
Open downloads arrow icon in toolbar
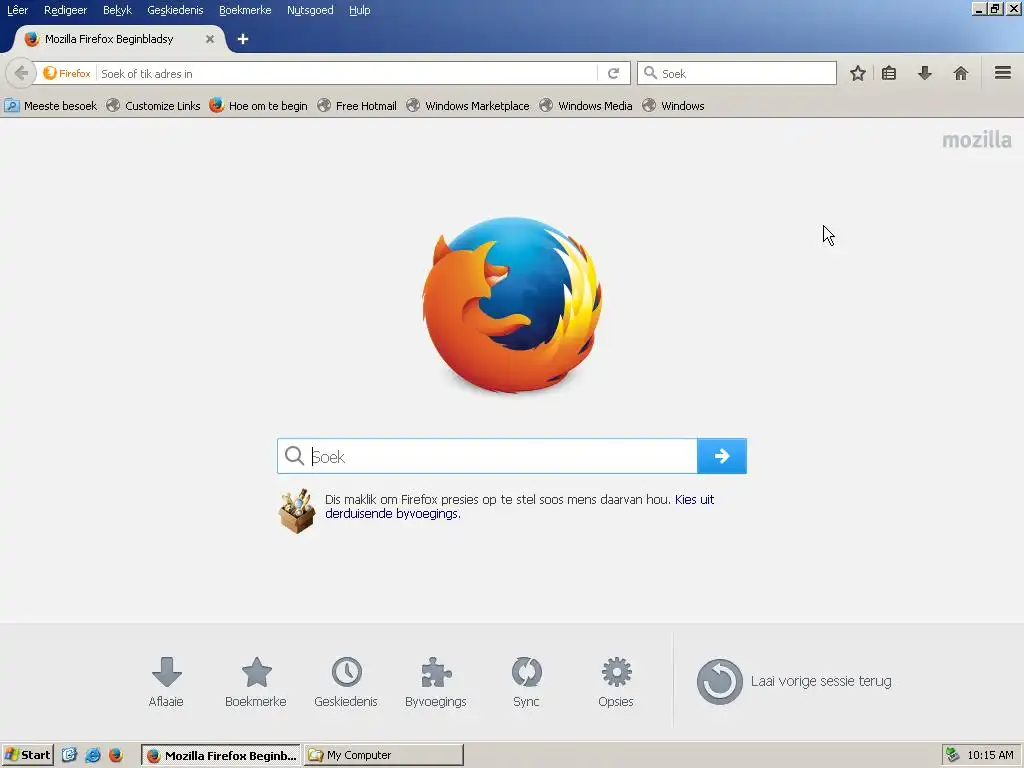(x=925, y=73)
